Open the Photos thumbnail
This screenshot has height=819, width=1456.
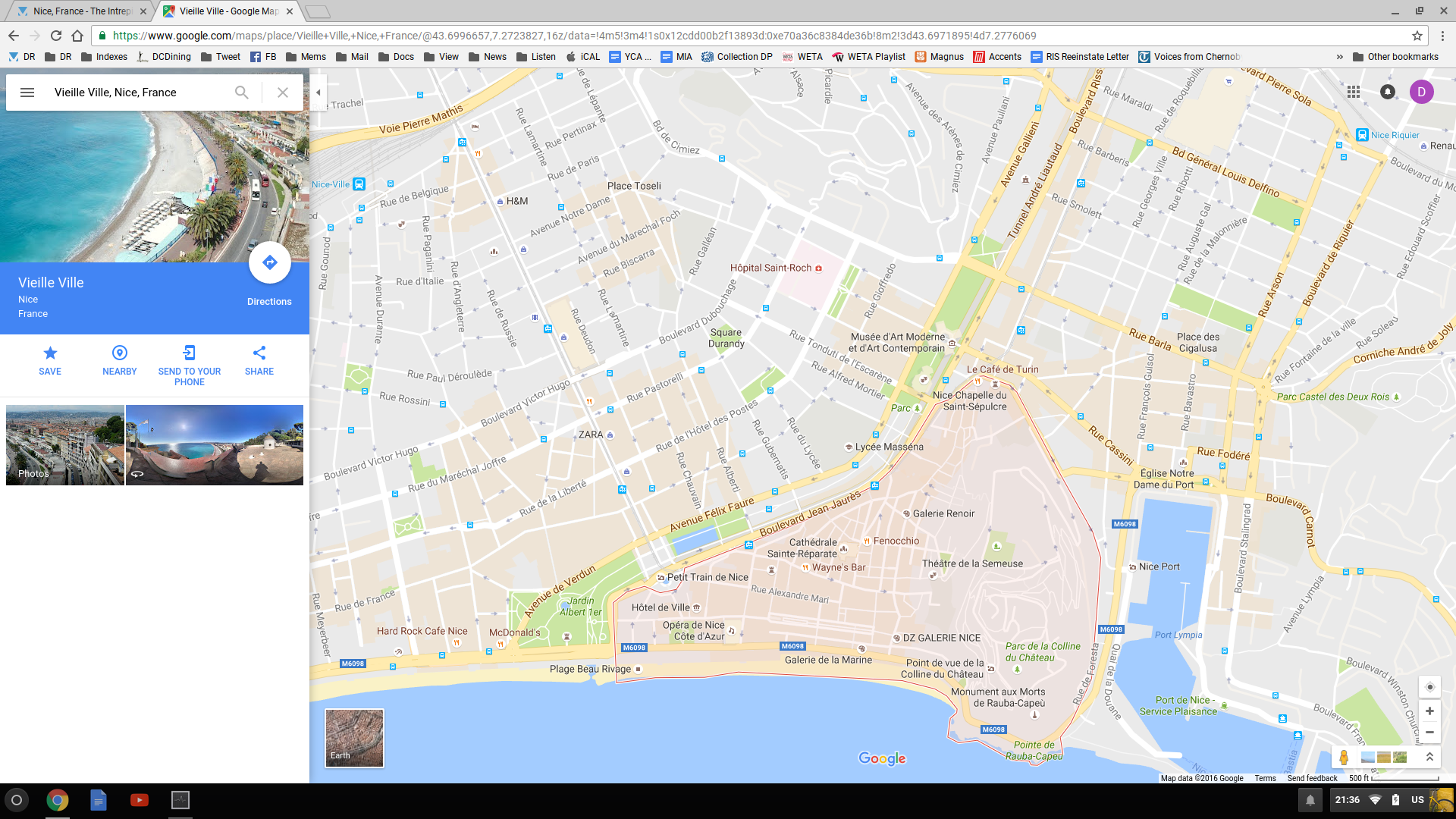[65, 445]
